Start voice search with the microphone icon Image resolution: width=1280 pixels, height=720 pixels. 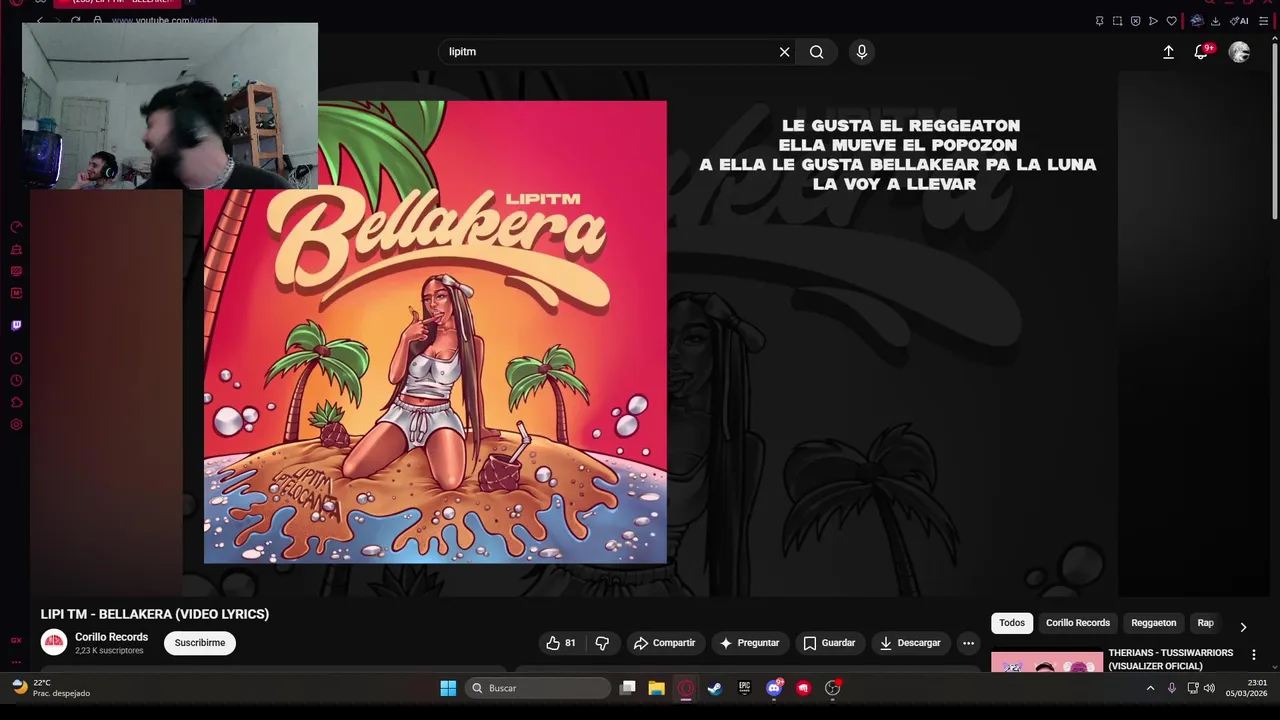point(862,52)
